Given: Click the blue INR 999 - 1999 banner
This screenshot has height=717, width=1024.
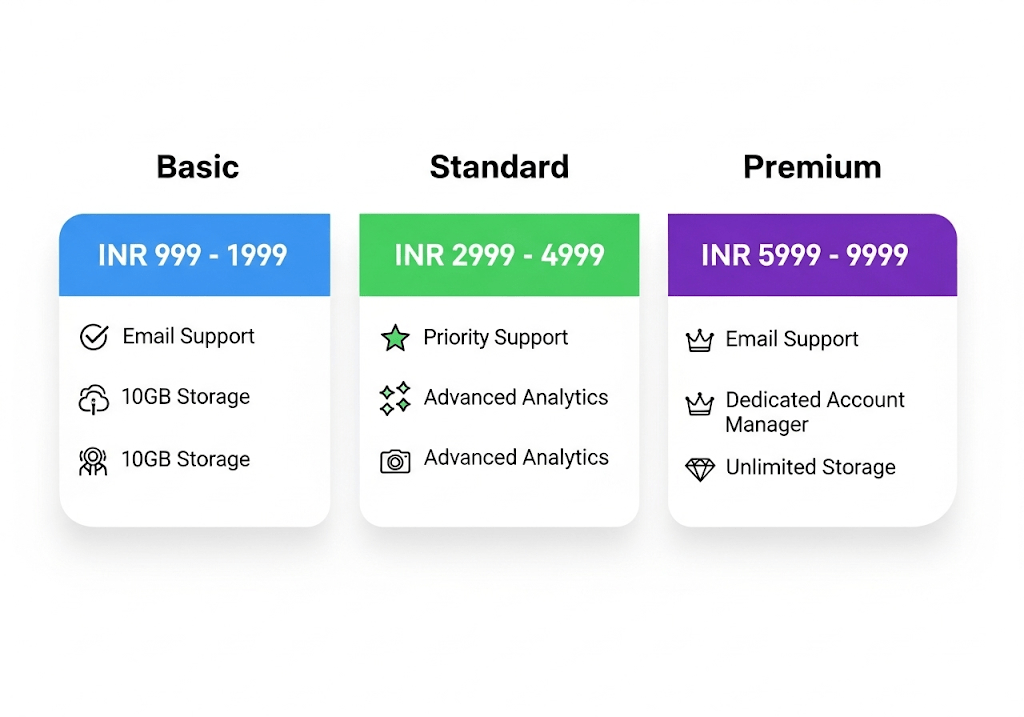Looking at the screenshot, I should click(194, 255).
